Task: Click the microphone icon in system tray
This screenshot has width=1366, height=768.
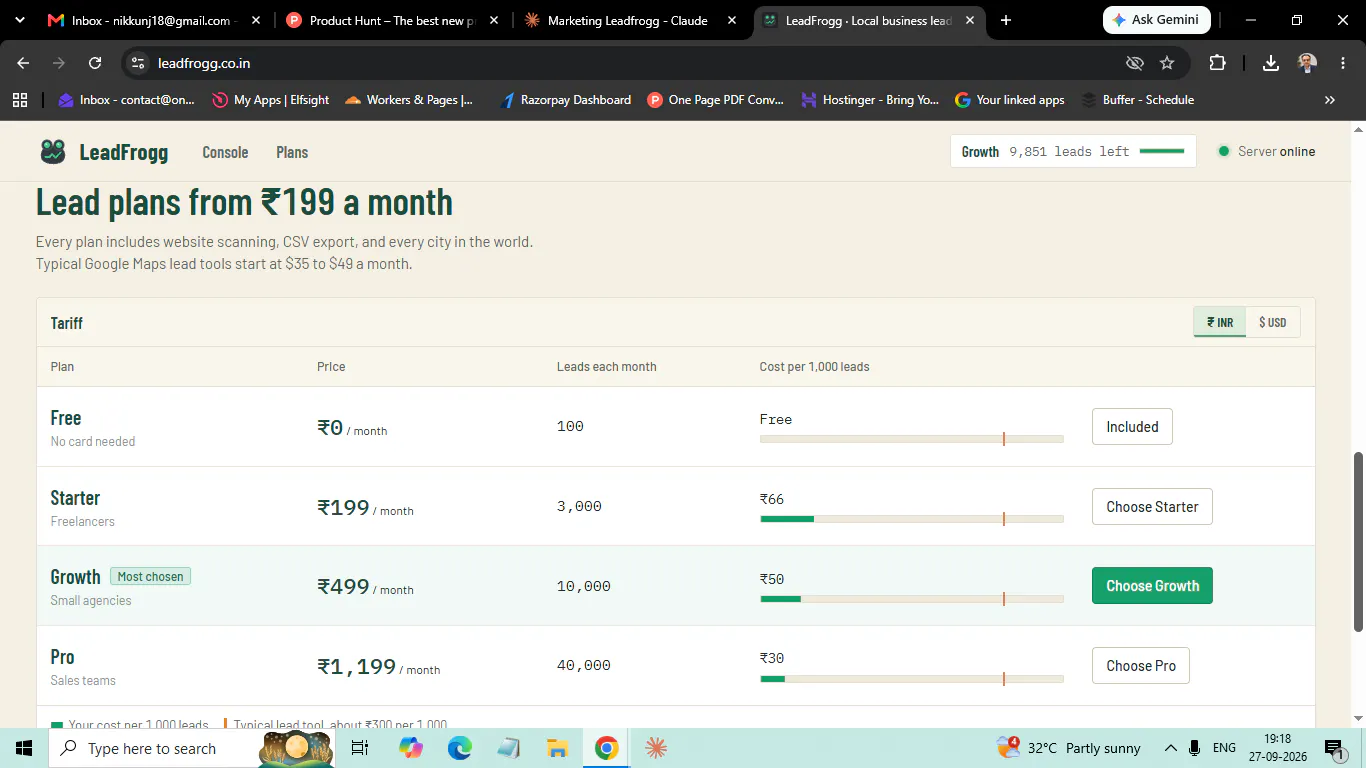Action: (x=1194, y=748)
